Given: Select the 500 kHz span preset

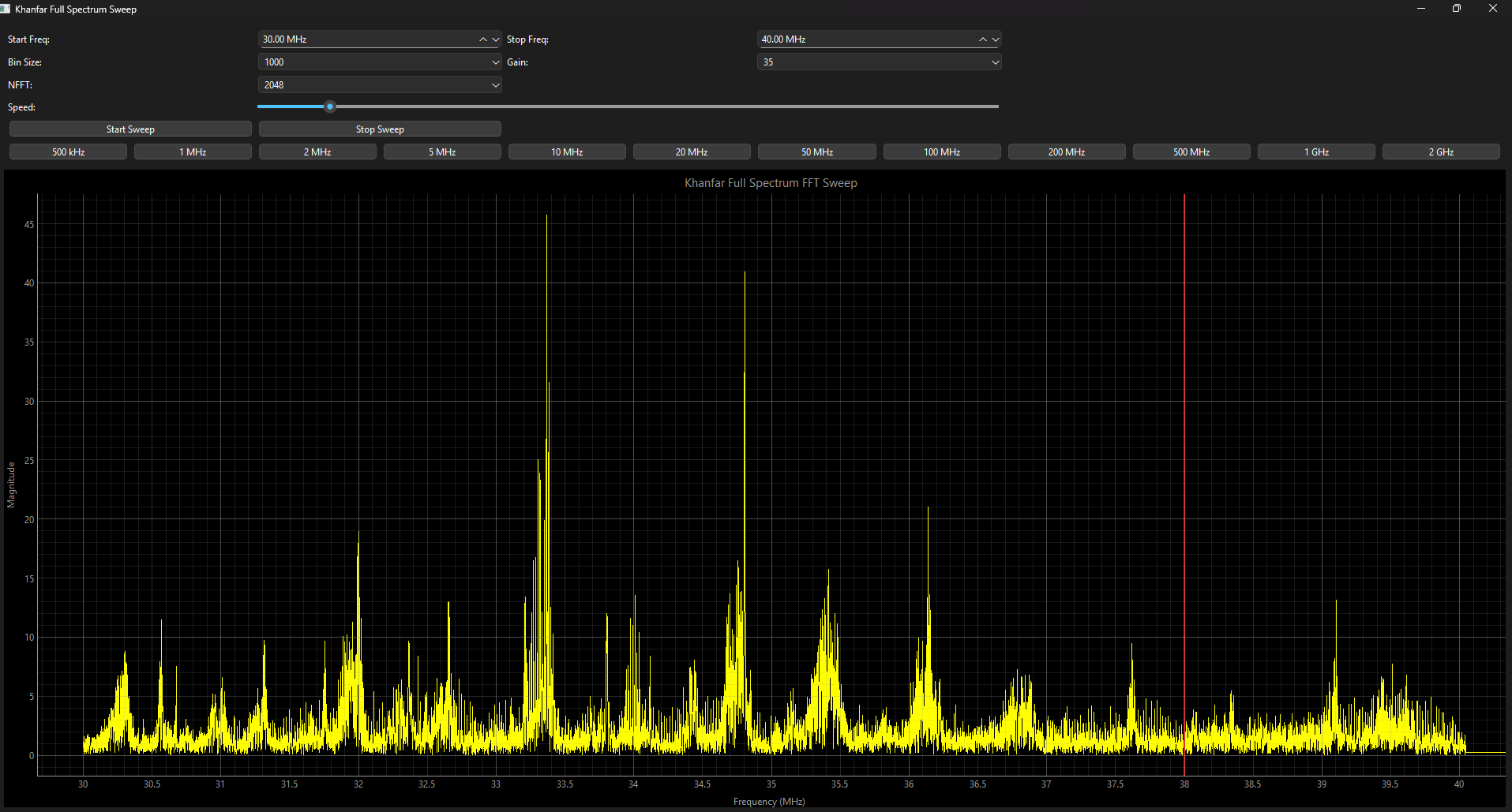Looking at the screenshot, I should (67, 151).
